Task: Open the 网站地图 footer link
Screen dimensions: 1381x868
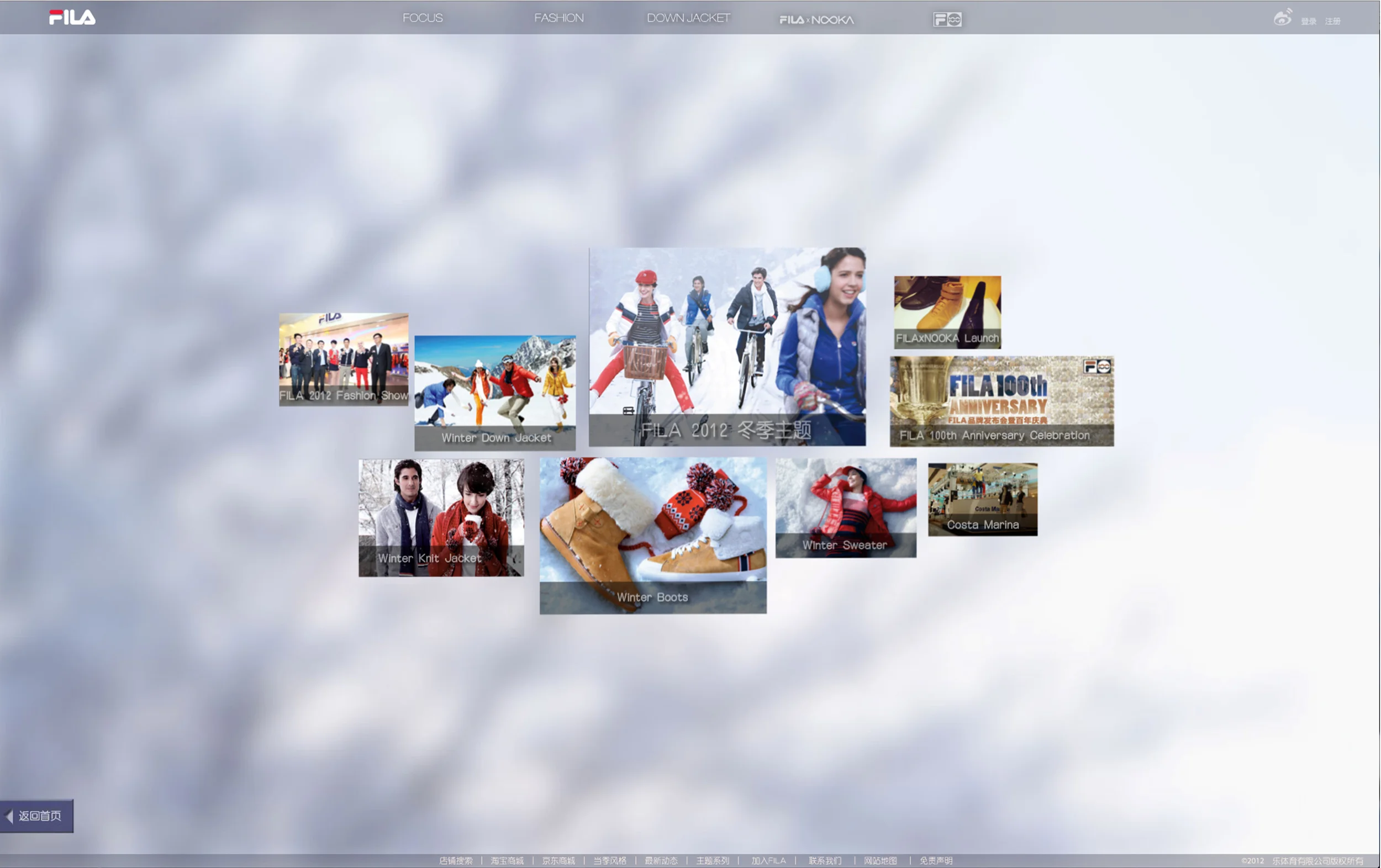Action: coord(881,861)
